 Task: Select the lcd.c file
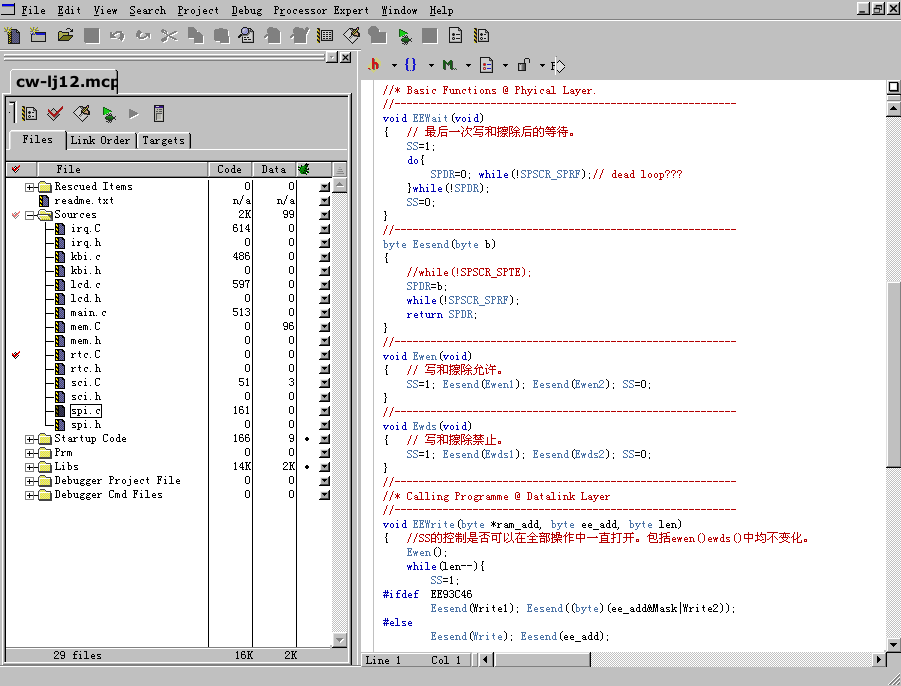click(85, 284)
